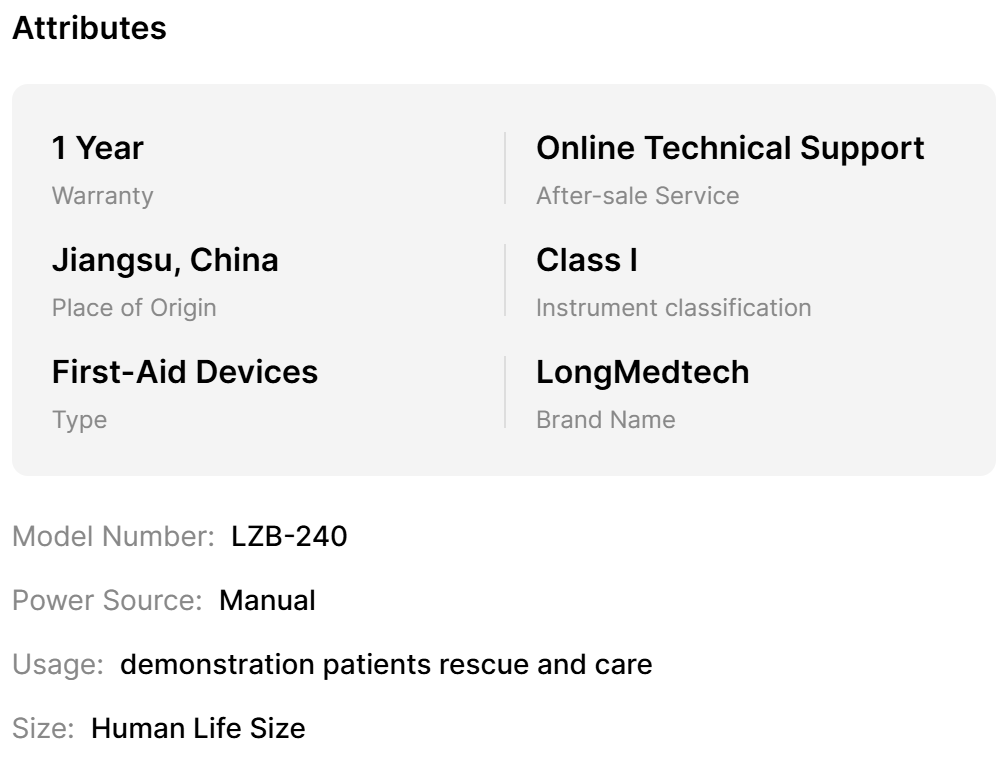The height and width of the screenshot is (762, 1006).
Task: Select the 1 Year warranty value
Action: [97, 149]
